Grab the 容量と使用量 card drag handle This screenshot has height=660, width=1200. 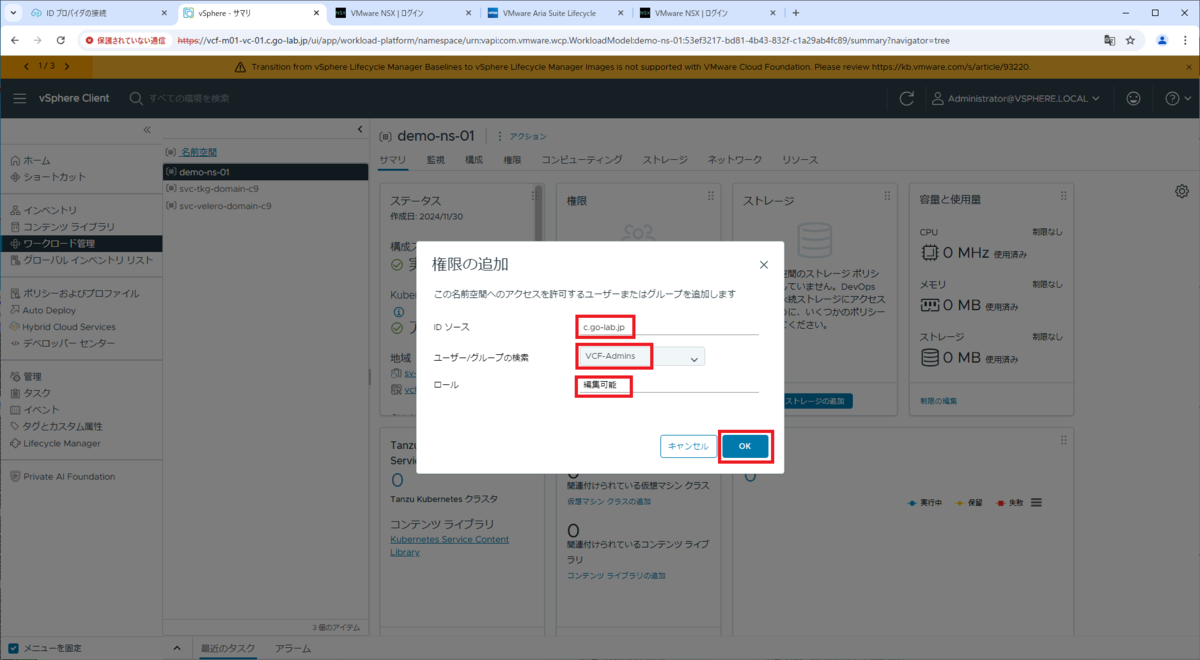point(1063,196)
